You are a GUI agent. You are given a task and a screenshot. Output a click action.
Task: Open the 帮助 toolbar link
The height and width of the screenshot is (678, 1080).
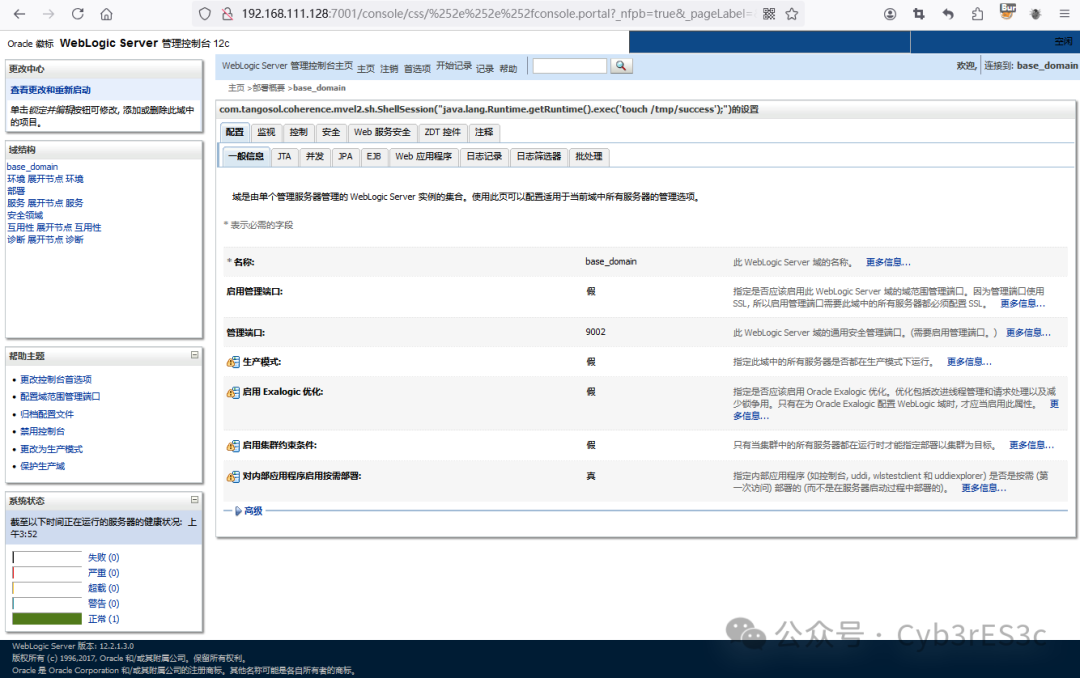(x=508, y=69)
